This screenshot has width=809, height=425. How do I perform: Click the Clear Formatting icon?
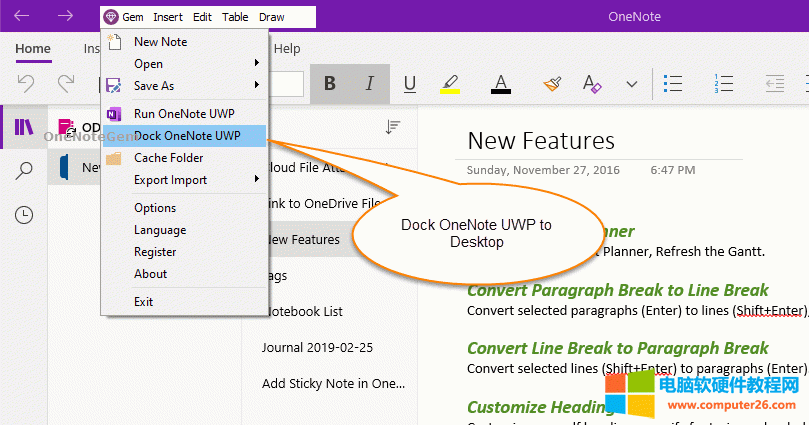click(x=592, y=84)
